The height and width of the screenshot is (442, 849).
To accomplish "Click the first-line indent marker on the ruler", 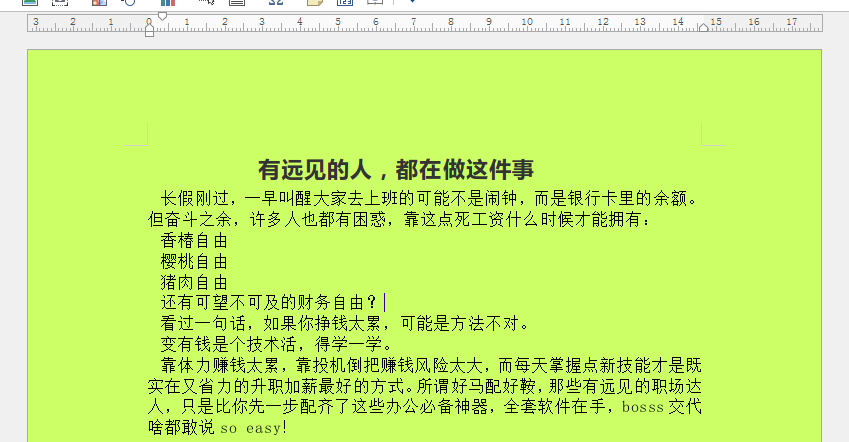I will pos(162,17).
